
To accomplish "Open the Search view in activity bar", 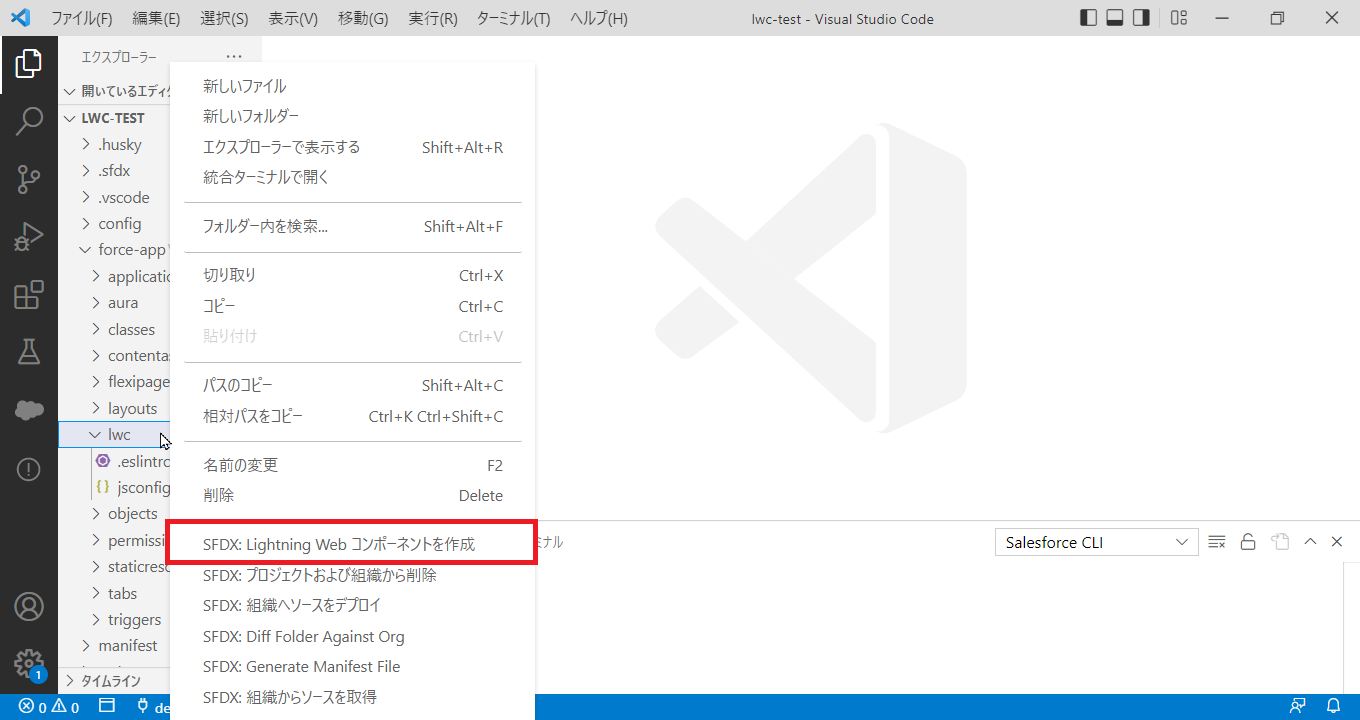I will [29, 122].
